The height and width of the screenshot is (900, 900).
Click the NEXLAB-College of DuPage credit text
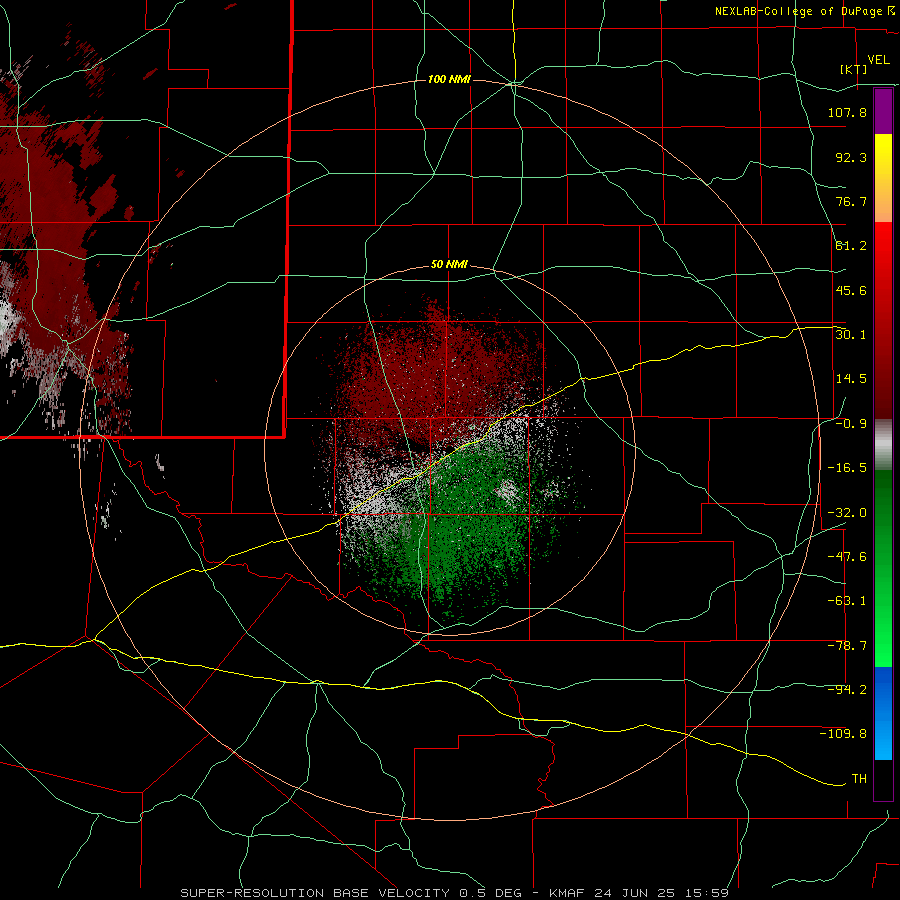(798, 11)
